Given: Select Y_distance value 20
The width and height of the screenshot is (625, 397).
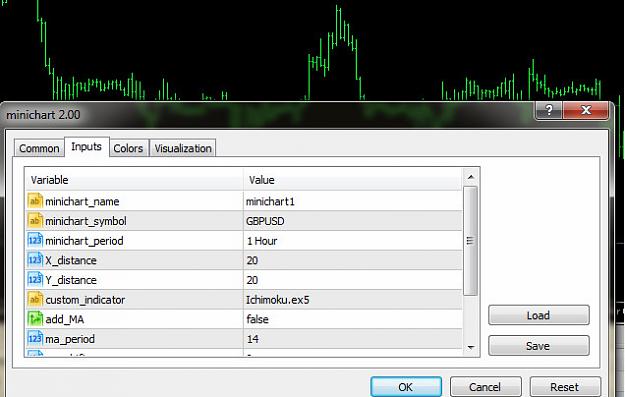Looking at the screenshot, I should 353,280.
